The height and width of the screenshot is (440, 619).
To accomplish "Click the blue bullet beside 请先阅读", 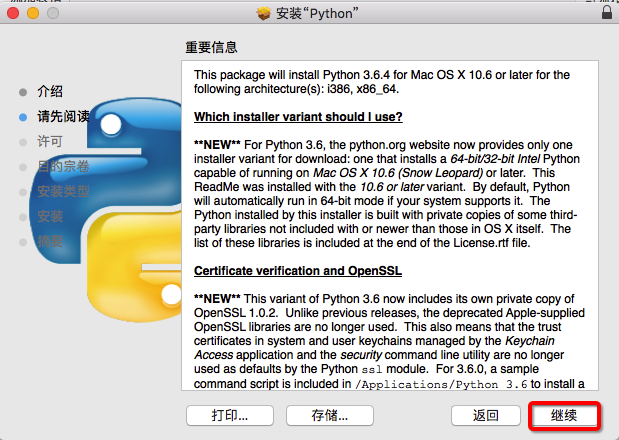I will pos(23,117).
